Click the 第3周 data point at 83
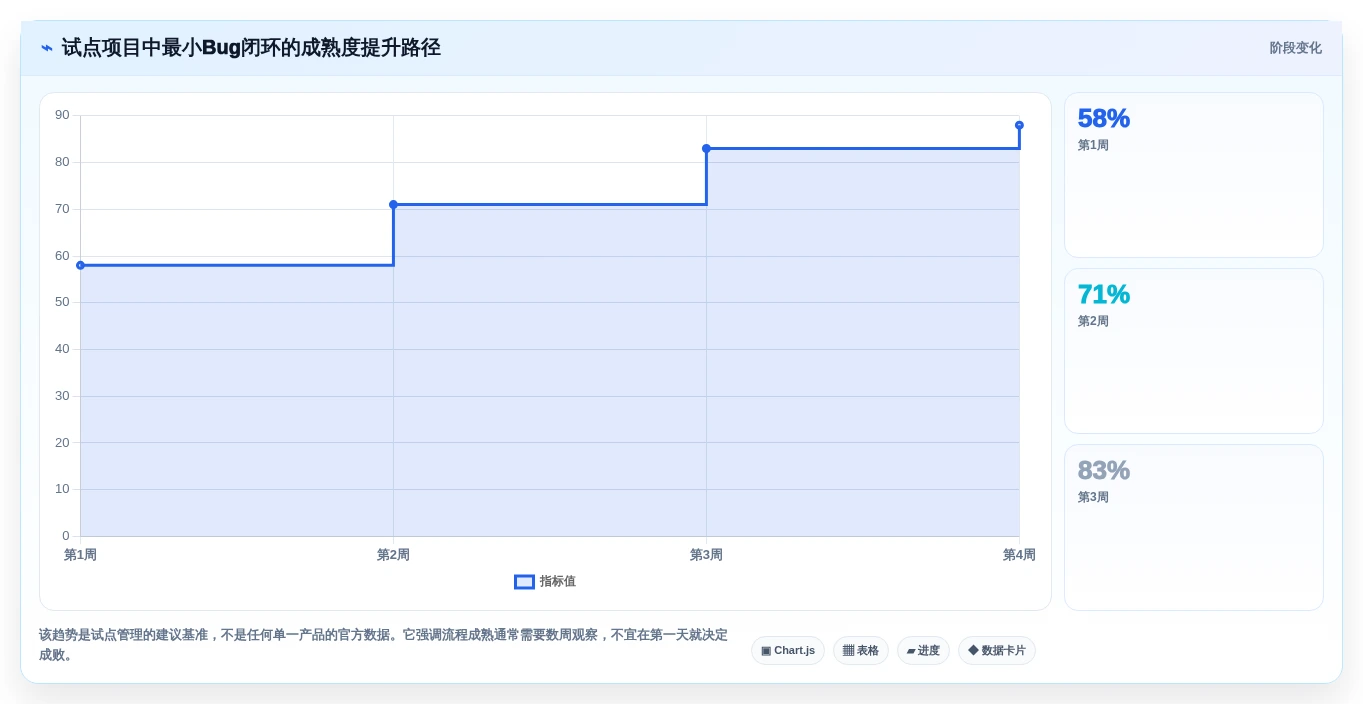 pyautogui.click(x=706, y=148)
